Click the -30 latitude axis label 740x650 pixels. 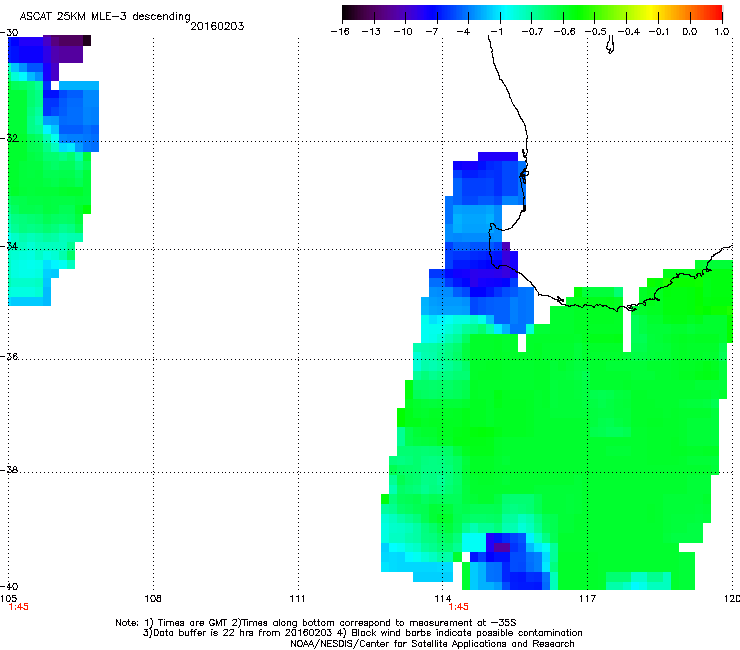click(x=9, y=33)
